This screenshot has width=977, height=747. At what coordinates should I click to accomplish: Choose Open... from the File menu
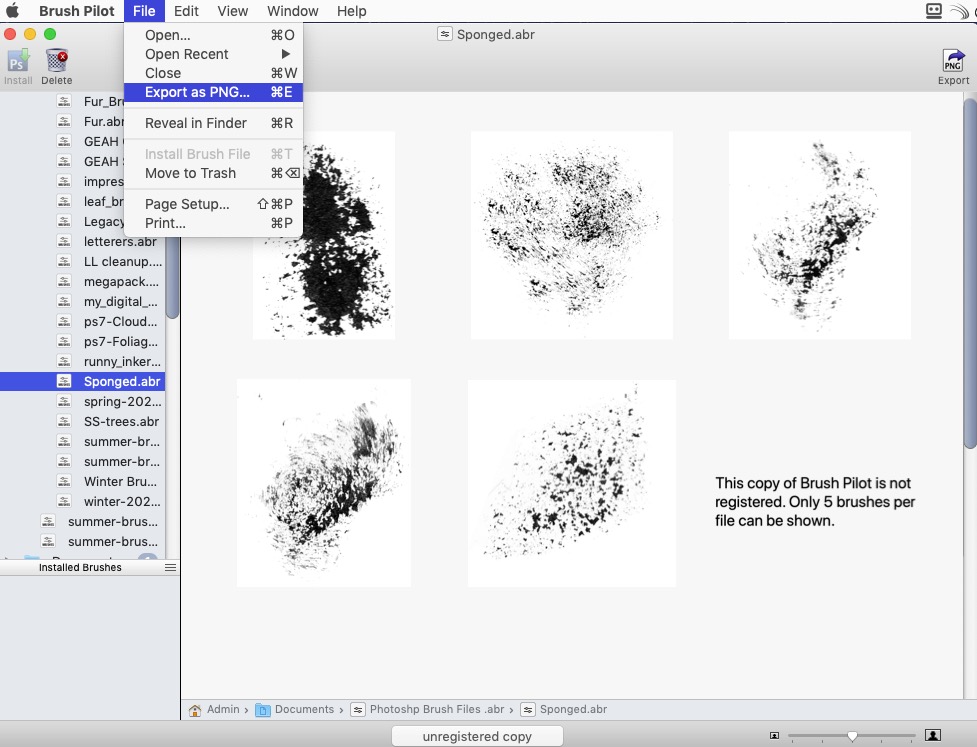[x=213, y=35]
